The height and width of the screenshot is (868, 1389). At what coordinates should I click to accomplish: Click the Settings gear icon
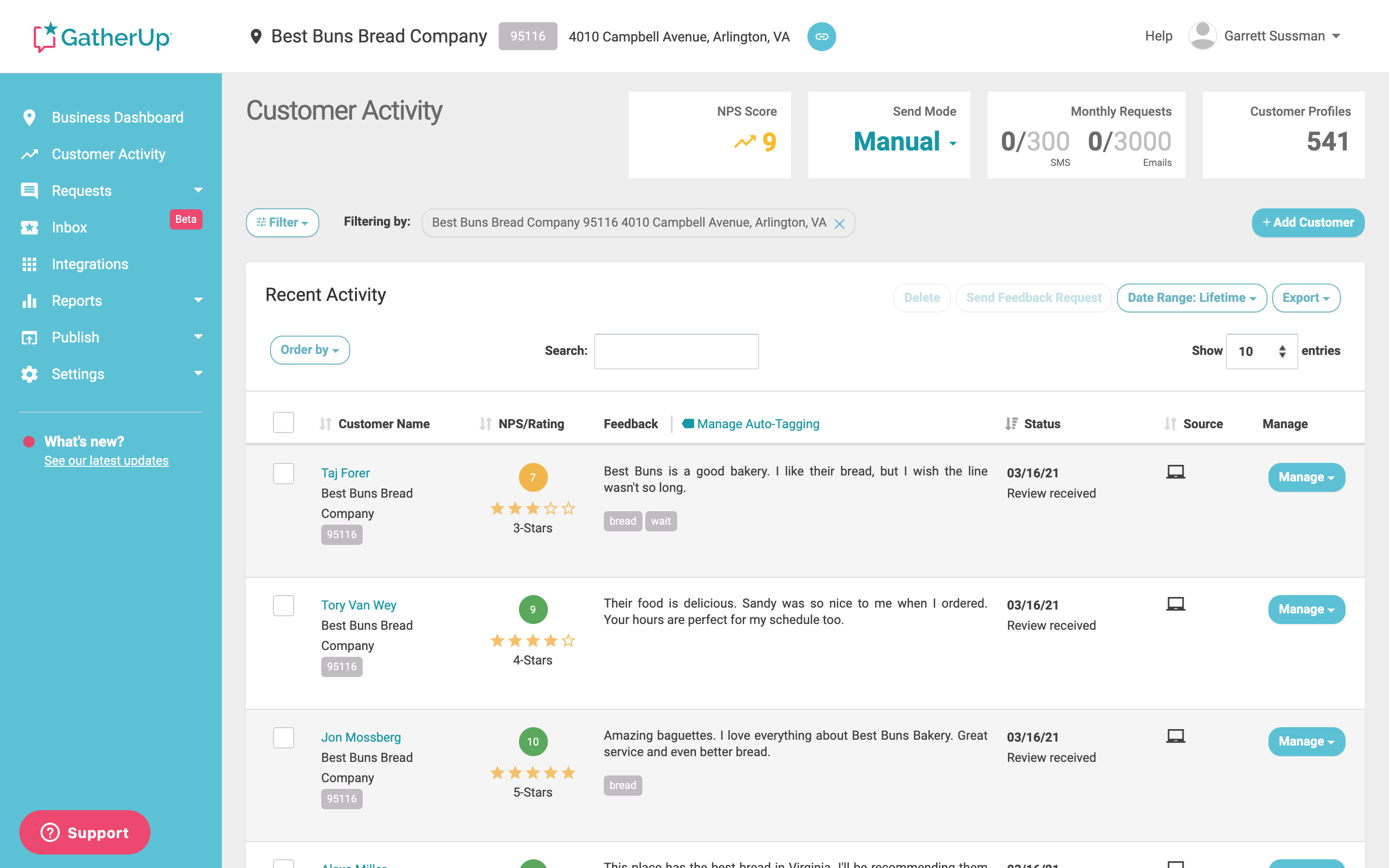point(29,374)
